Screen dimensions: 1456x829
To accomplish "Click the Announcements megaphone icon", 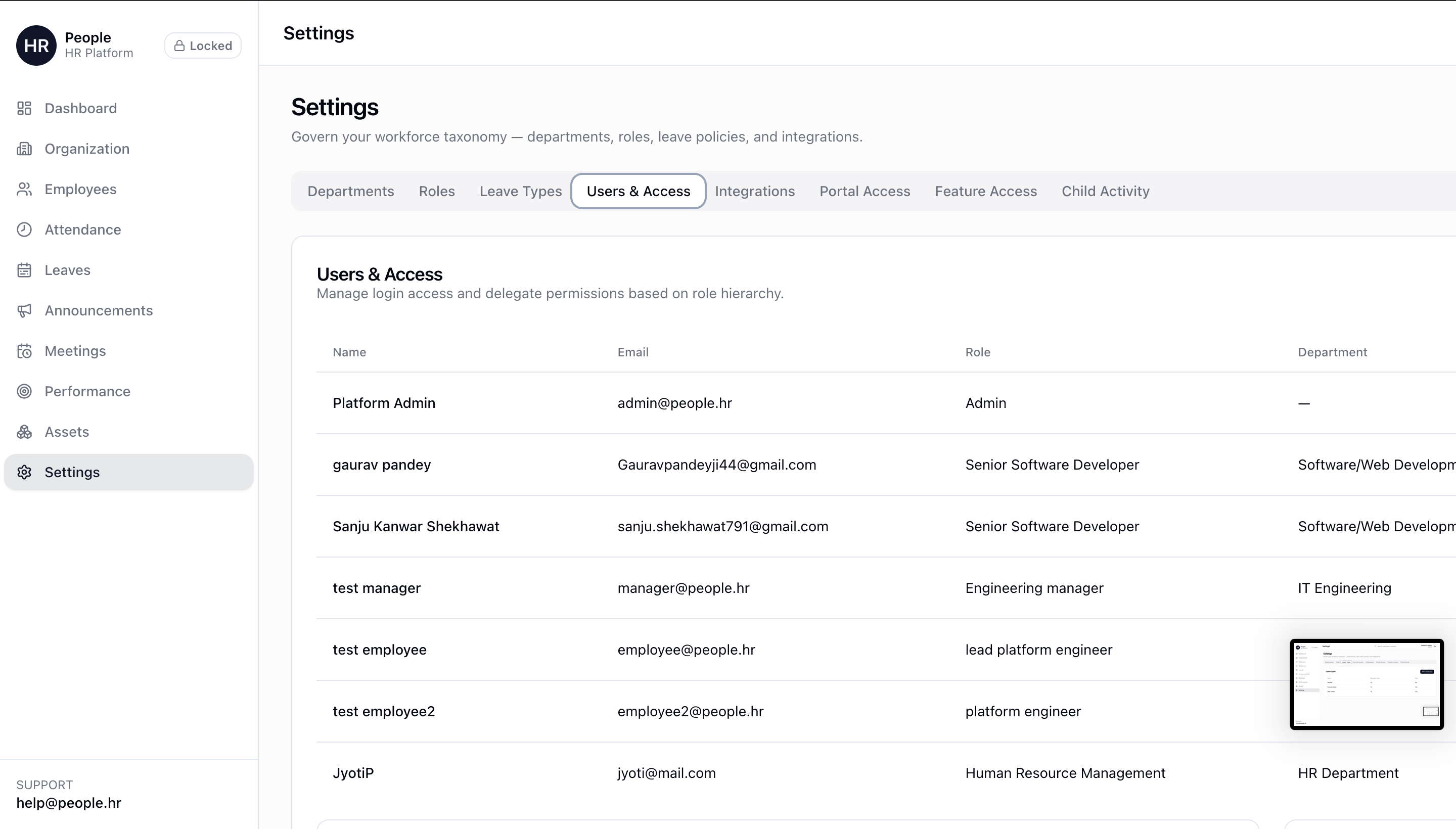I will [x=24, y=310].
